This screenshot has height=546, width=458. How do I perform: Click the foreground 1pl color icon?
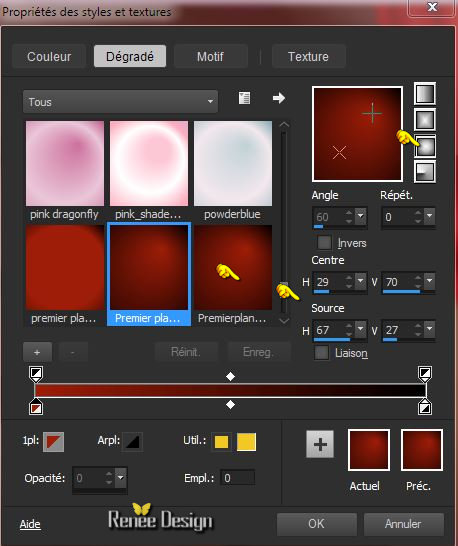click(x=53, y=442)
